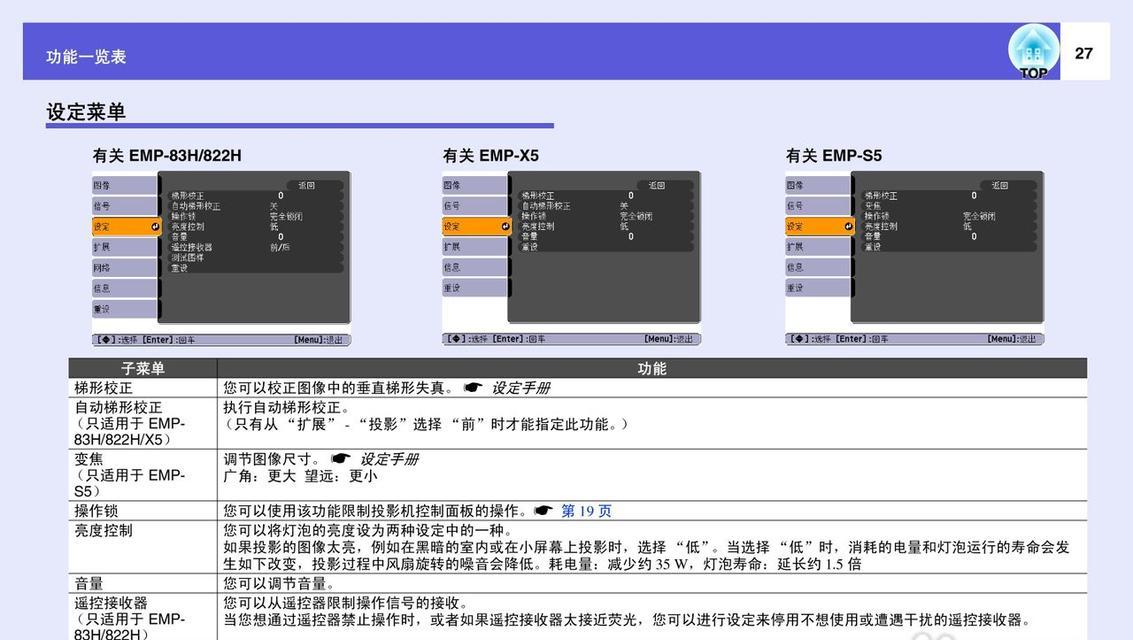This screenshot has height=640, width=1133.
Task: Click 前/后 value in EMP-83H/822H menu
Action: click(280, 247)
